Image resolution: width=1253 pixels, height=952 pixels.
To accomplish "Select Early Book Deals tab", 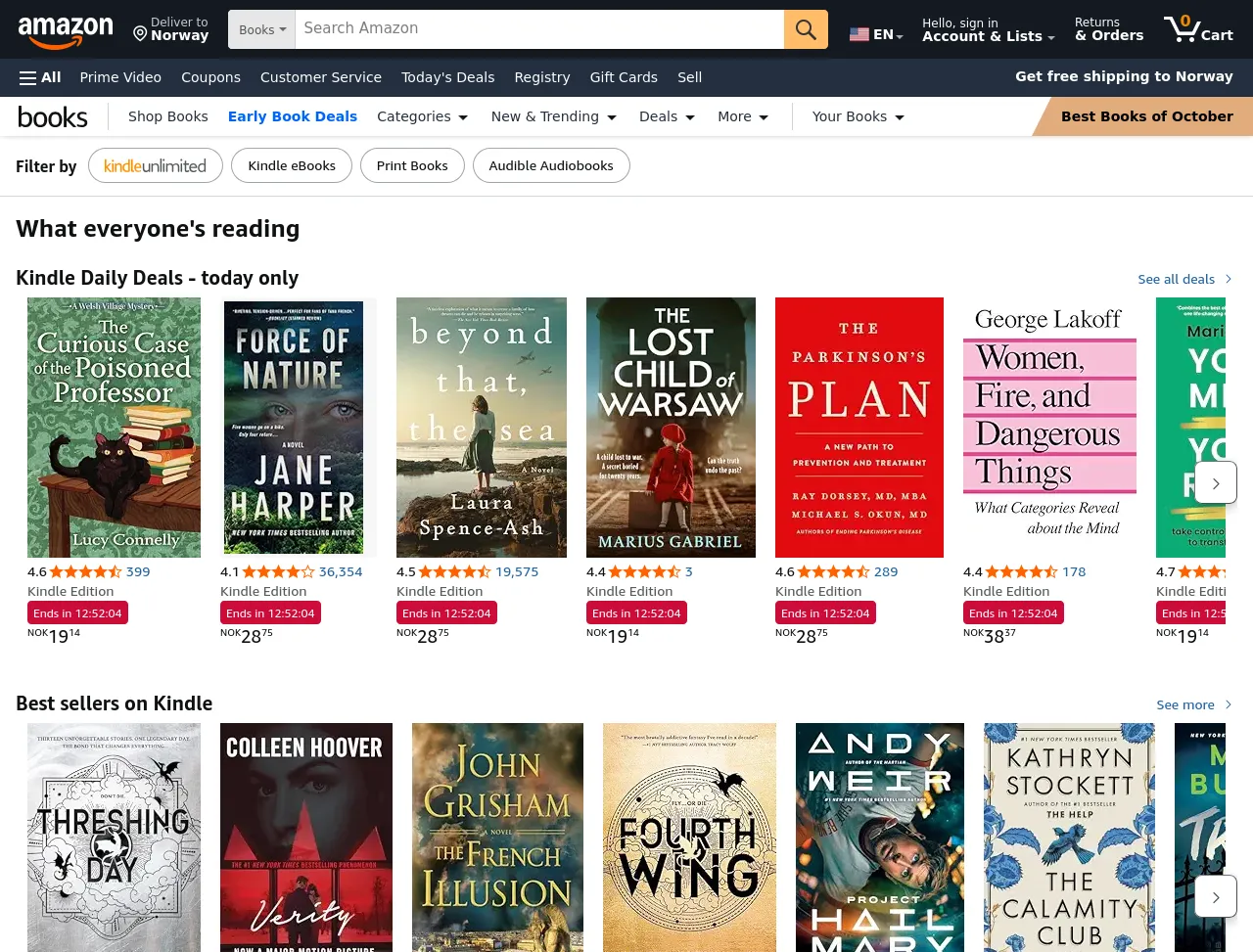I will [x=293, y=116].
